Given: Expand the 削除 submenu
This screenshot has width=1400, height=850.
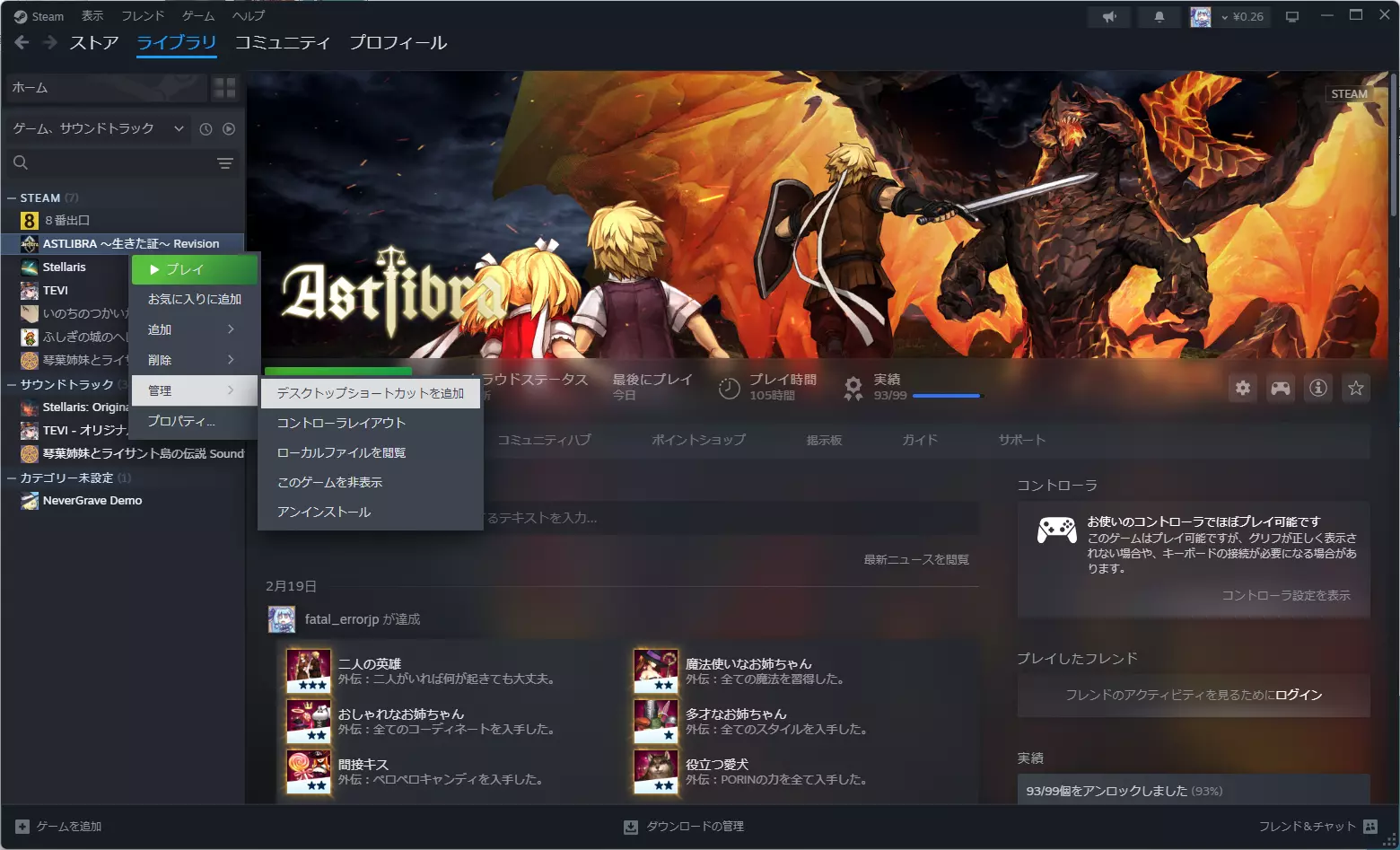Looking at the screenshot, I should click(x=195, y=360).
